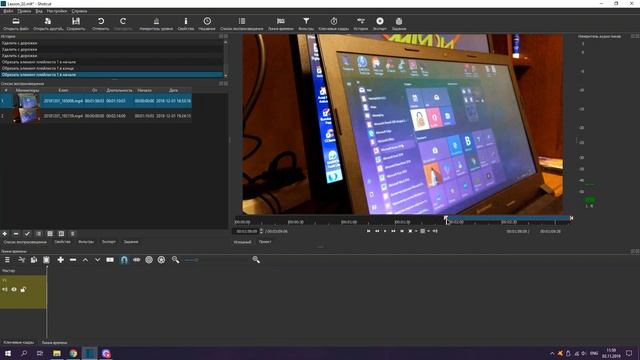640x360 pixels.
Task: Skip to the start of the player
Action: point(369,231)
